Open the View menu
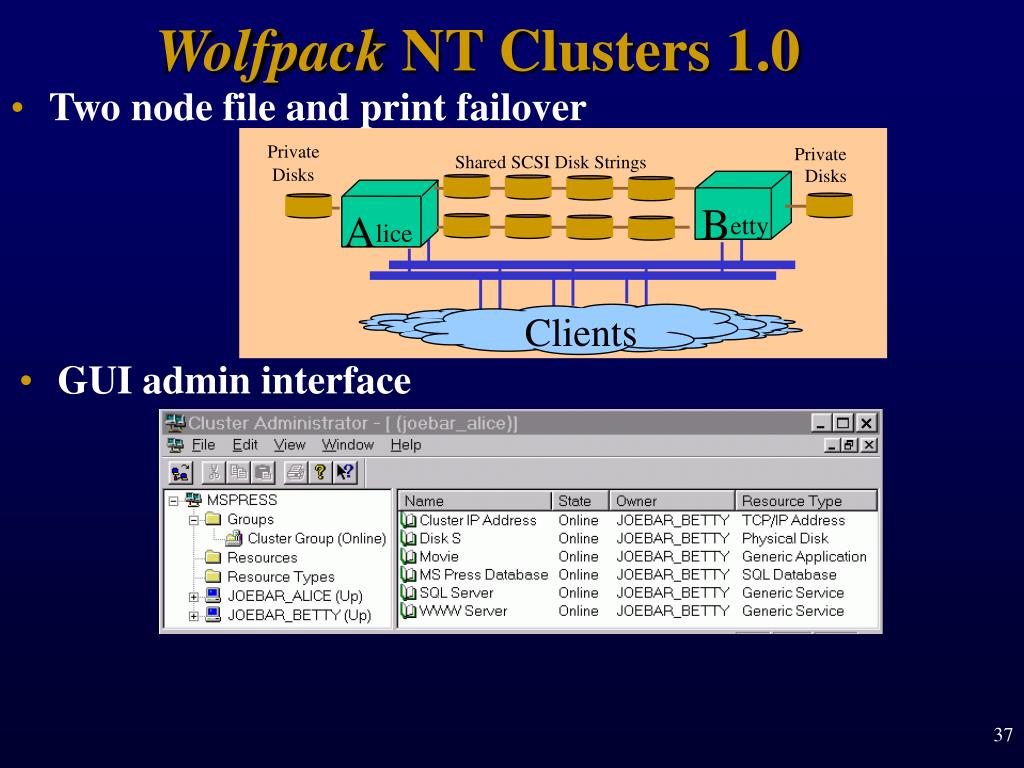The image size is (1024, 768). (289, 445)
